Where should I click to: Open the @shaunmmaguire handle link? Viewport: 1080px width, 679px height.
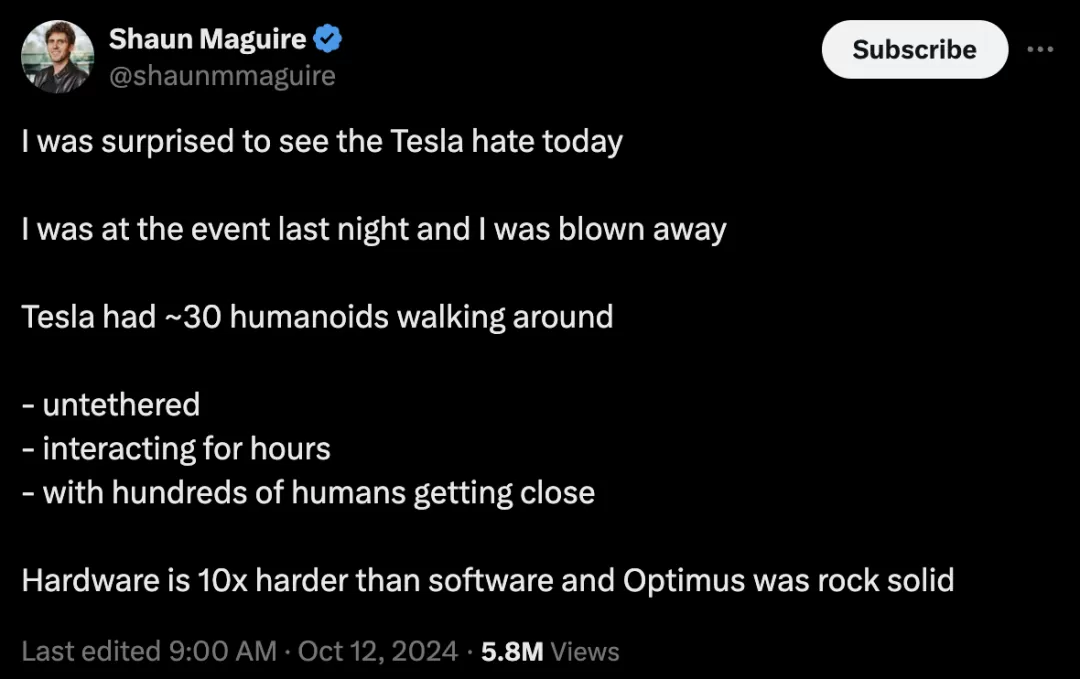(x=222, y=75)
